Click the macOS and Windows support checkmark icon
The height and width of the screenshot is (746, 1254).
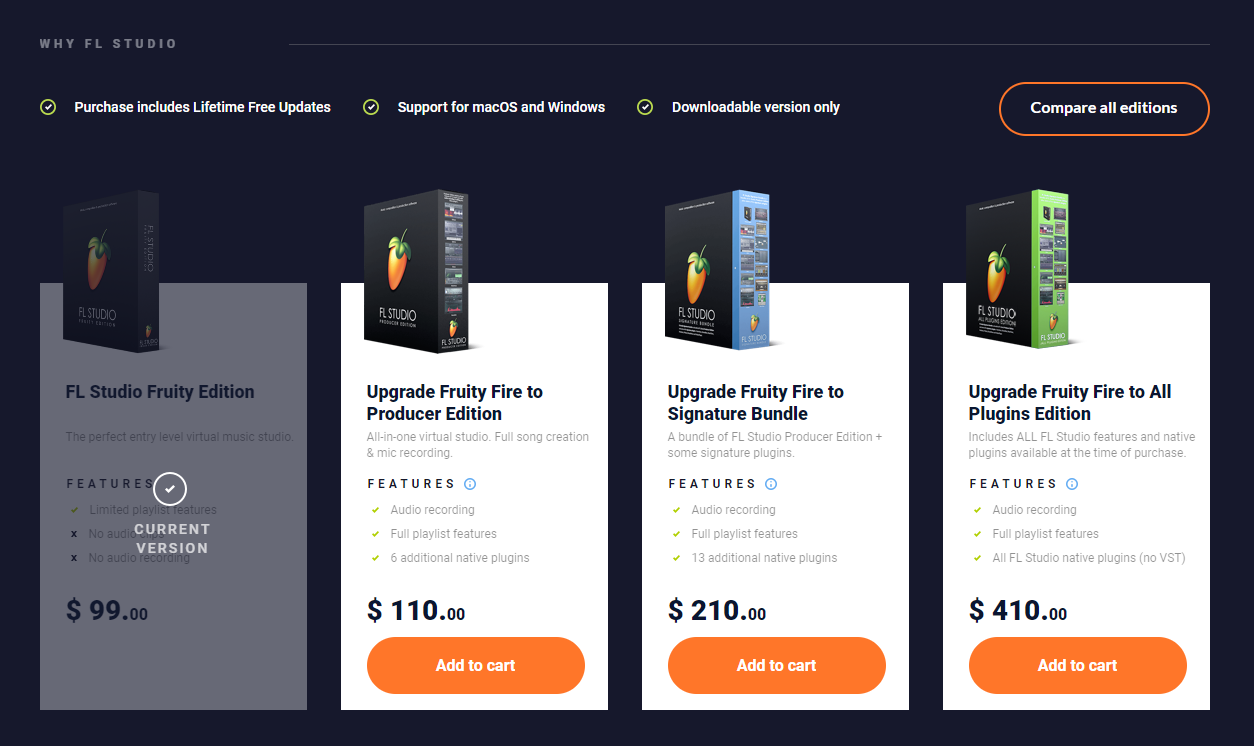tap(371, 107)
